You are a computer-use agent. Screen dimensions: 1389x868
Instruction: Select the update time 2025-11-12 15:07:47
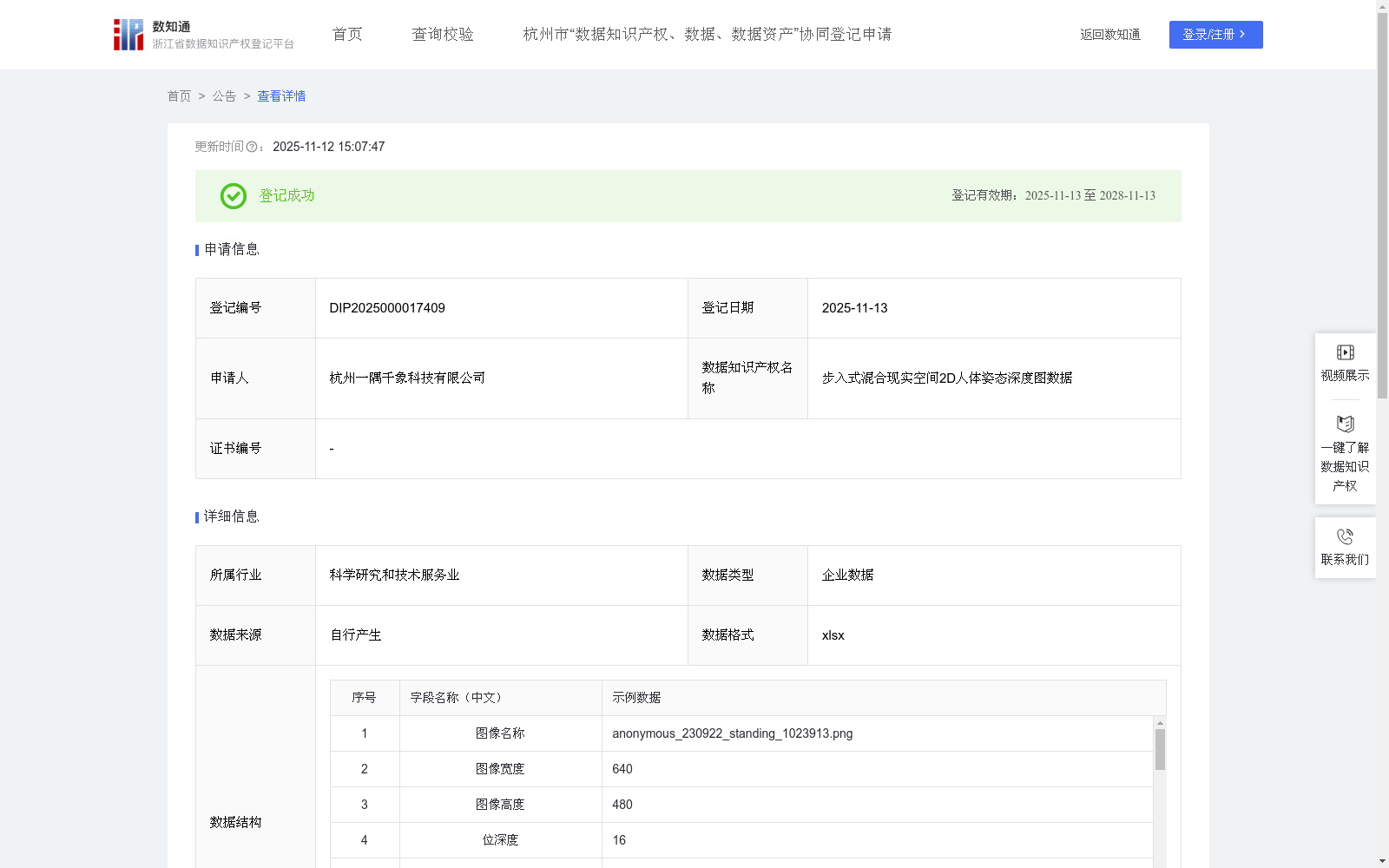[x=328, y=147]
